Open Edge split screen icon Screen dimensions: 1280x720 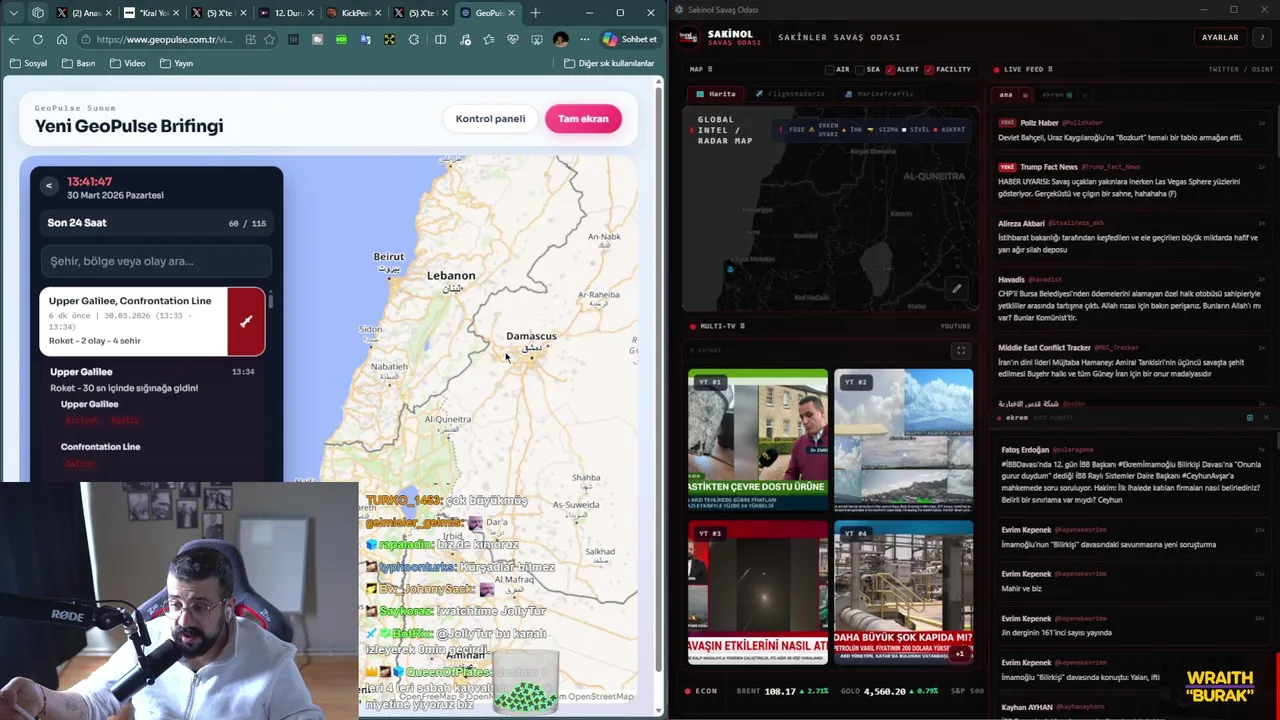click(x=440, y=39)
